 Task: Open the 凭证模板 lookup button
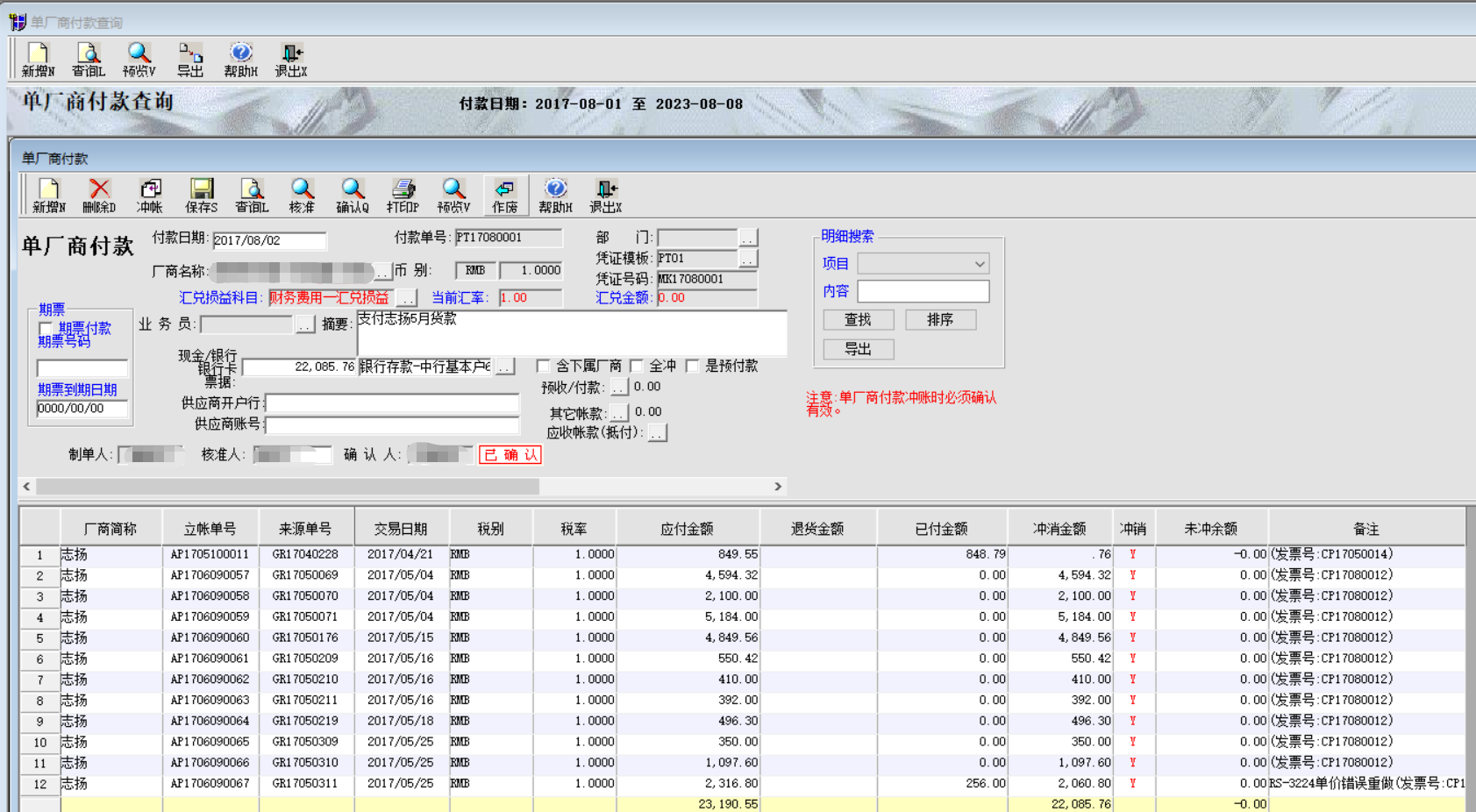click(x=748, y=259)
